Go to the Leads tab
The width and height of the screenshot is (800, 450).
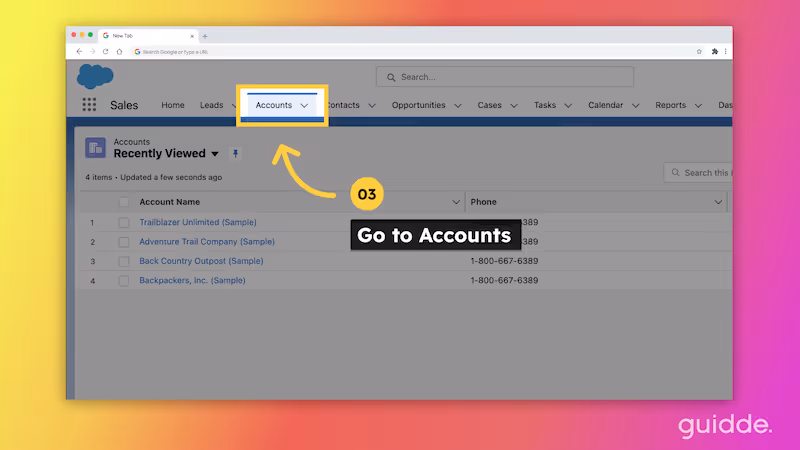[x=211, y=105]
